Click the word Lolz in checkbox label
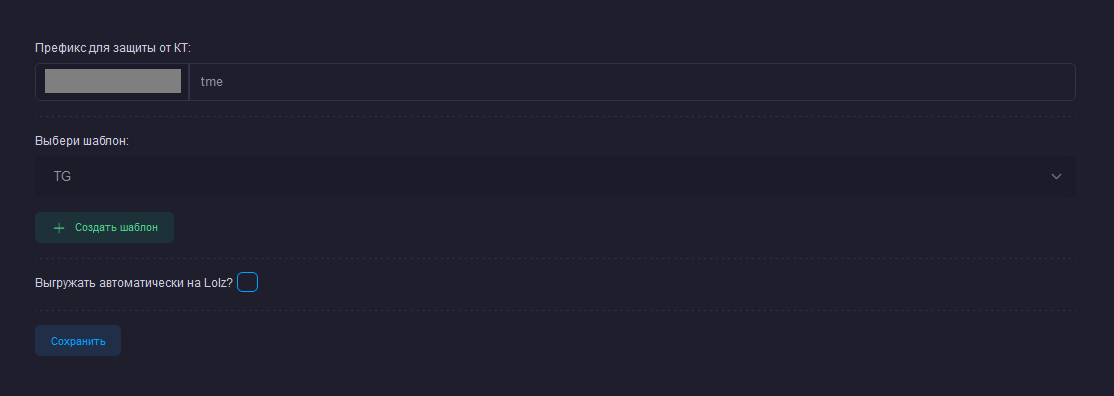Viewport: 1114px width, 396px height. click(x=215, y=283)
